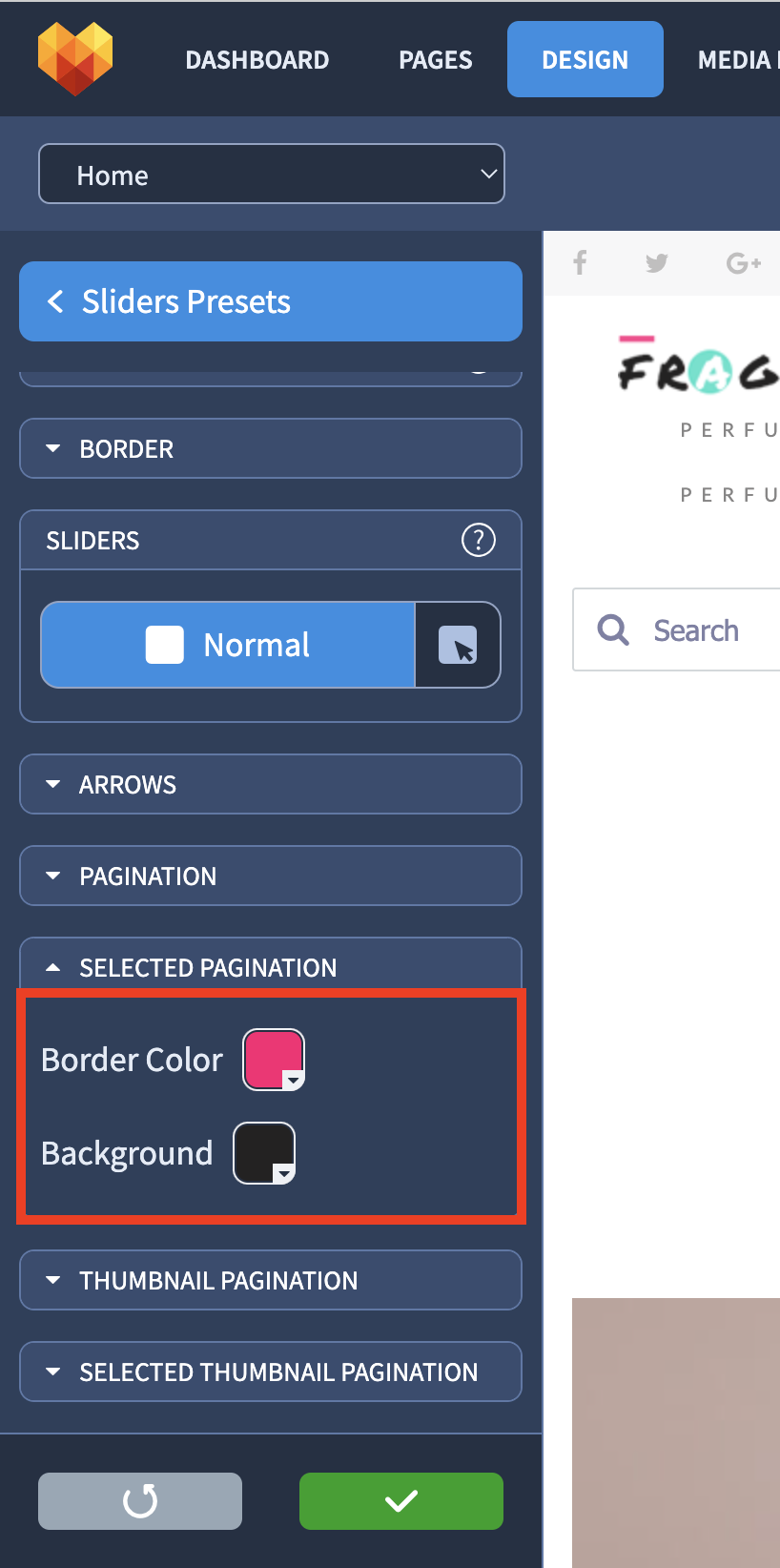This screenshot has width=780, height=1568.
Task: Expand the PAGINATION section
Action: point(271,876)
